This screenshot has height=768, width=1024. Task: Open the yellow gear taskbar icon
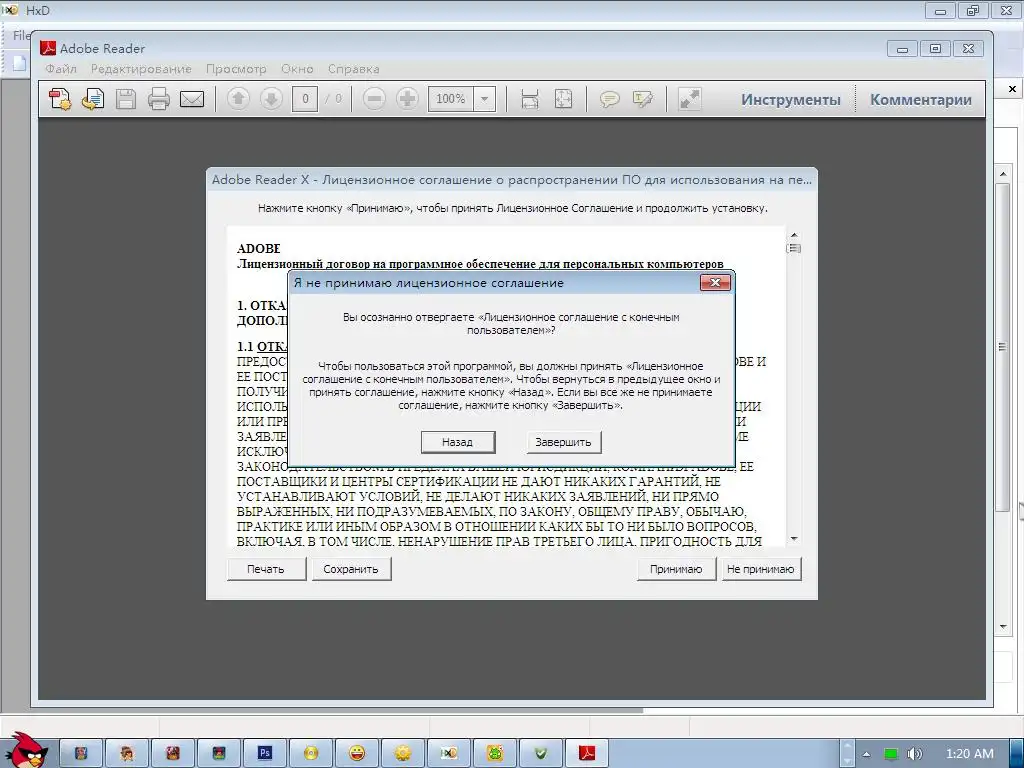[x=403, y=753]
